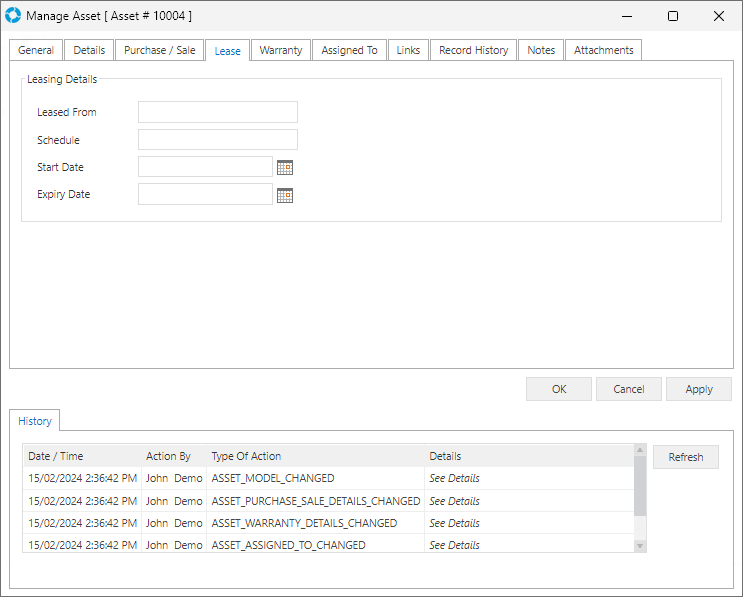Switch to the General tab
Viewport: 743px width, 597px height.
pyautogui.click(x=36, y=50)
